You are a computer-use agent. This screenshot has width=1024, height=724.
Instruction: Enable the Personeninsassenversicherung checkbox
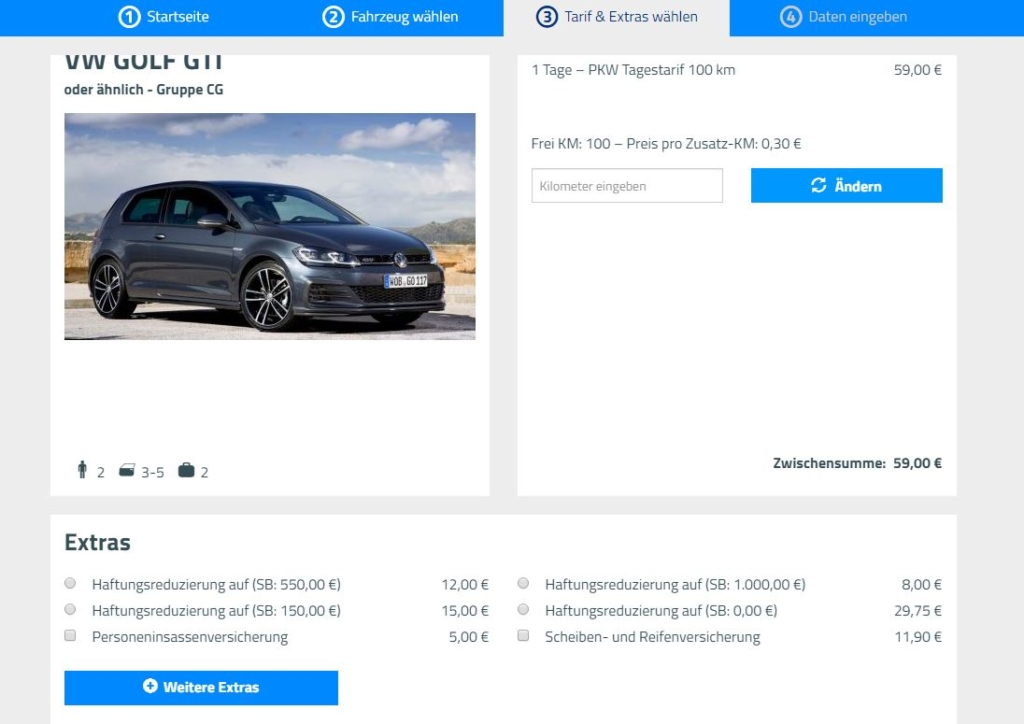(71, 636)
